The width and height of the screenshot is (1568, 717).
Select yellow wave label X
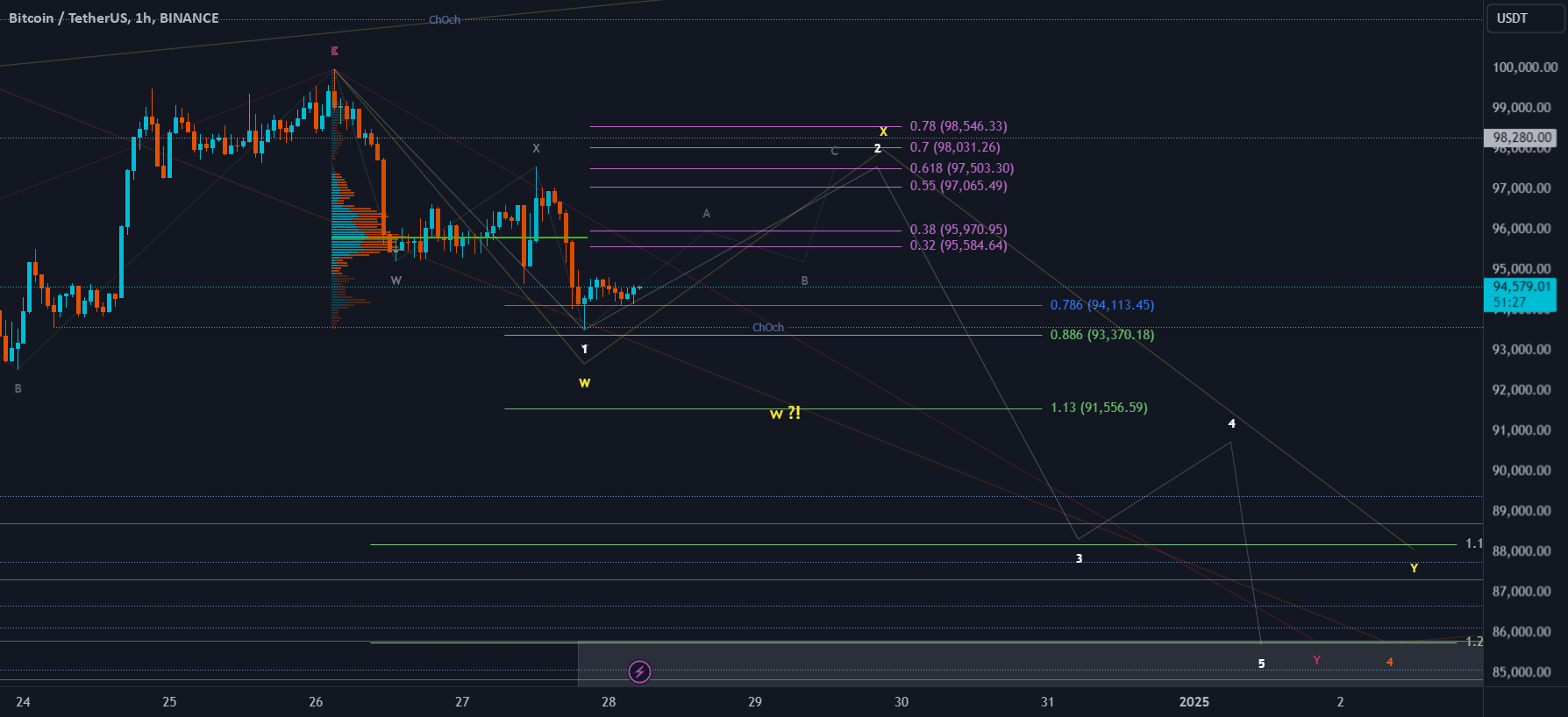click(883, 131)
